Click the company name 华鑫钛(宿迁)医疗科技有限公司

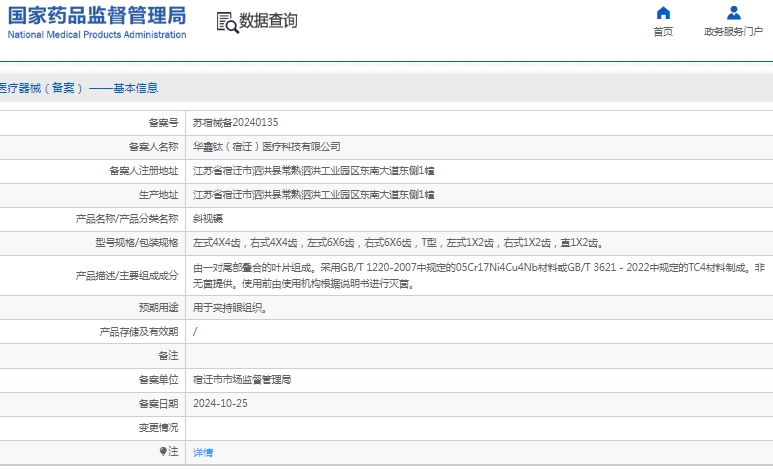pyautogui.click(x=267, y=146)
